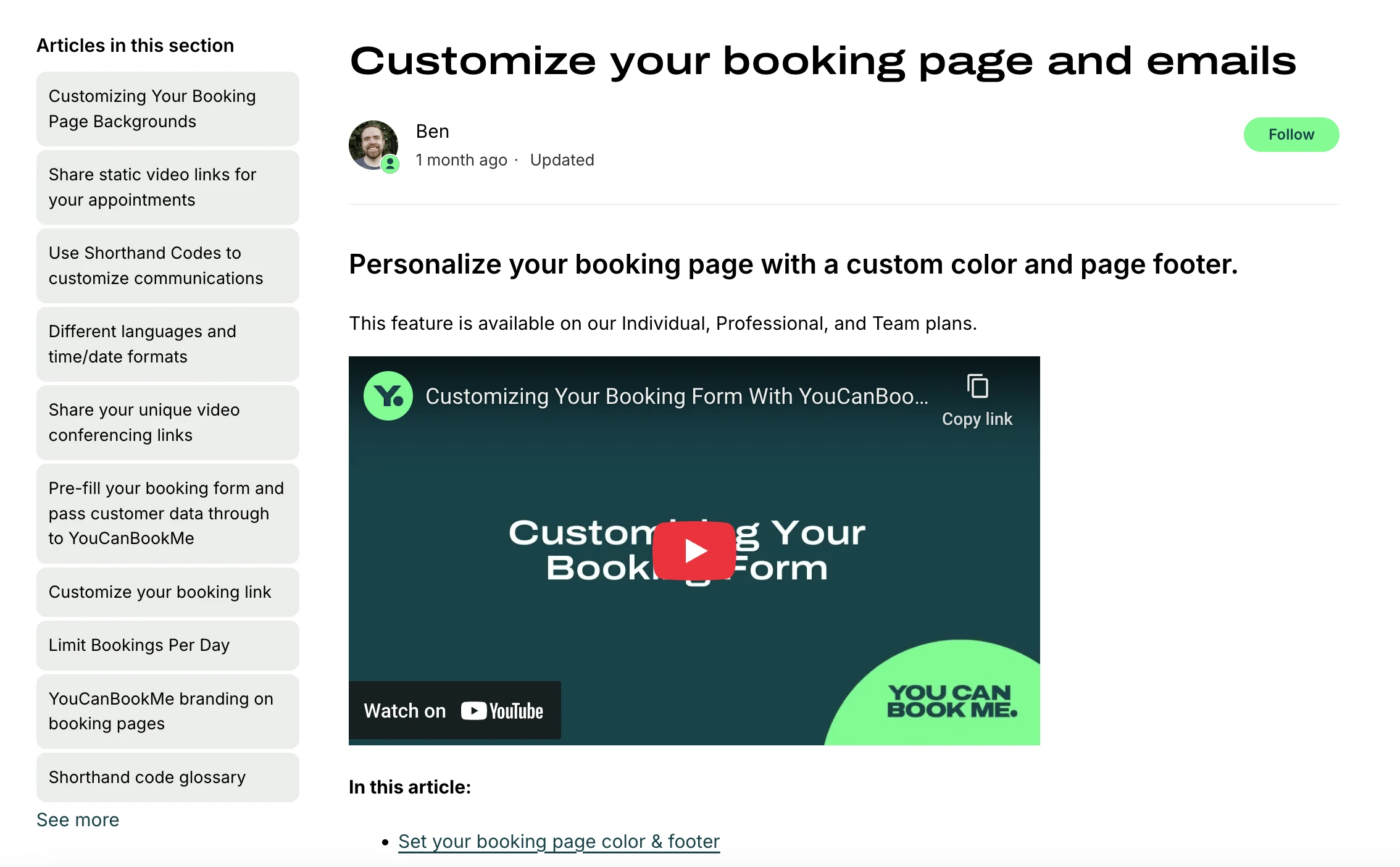Screen dimensions: 1400x867
Task: Open Ben's author avatar
Action: (373, 145)
